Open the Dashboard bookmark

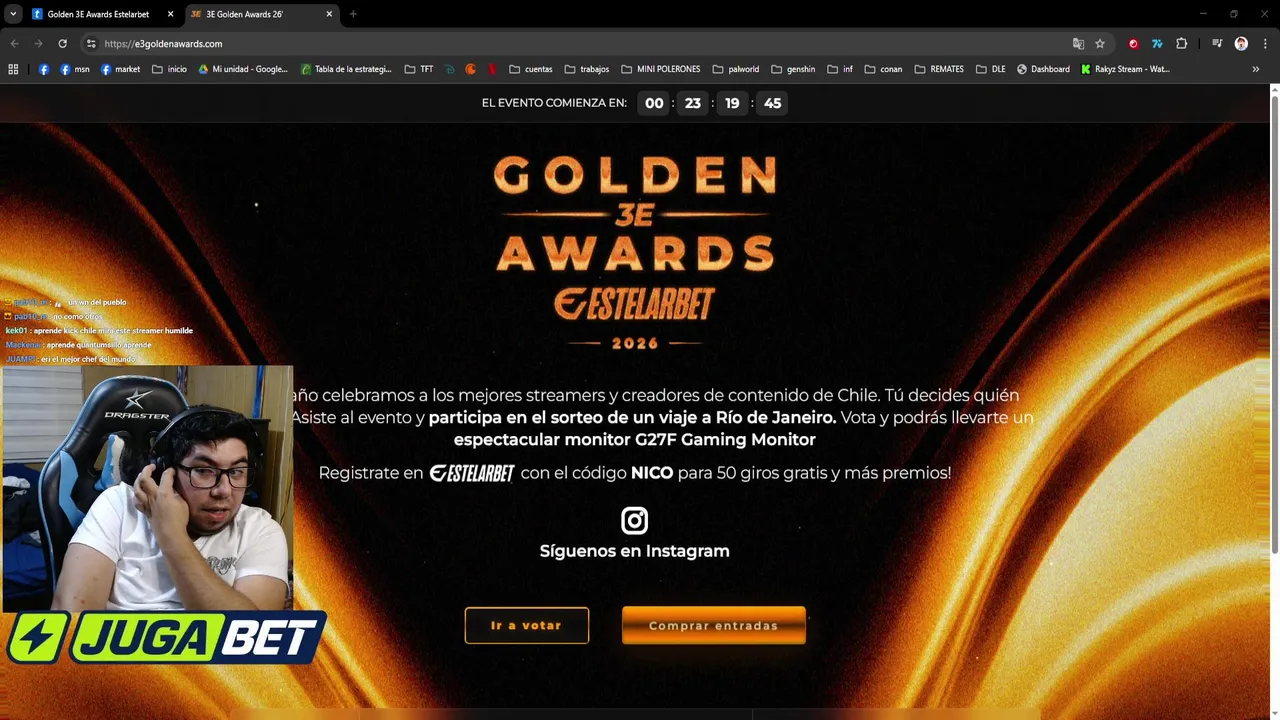coord(1043,69)
